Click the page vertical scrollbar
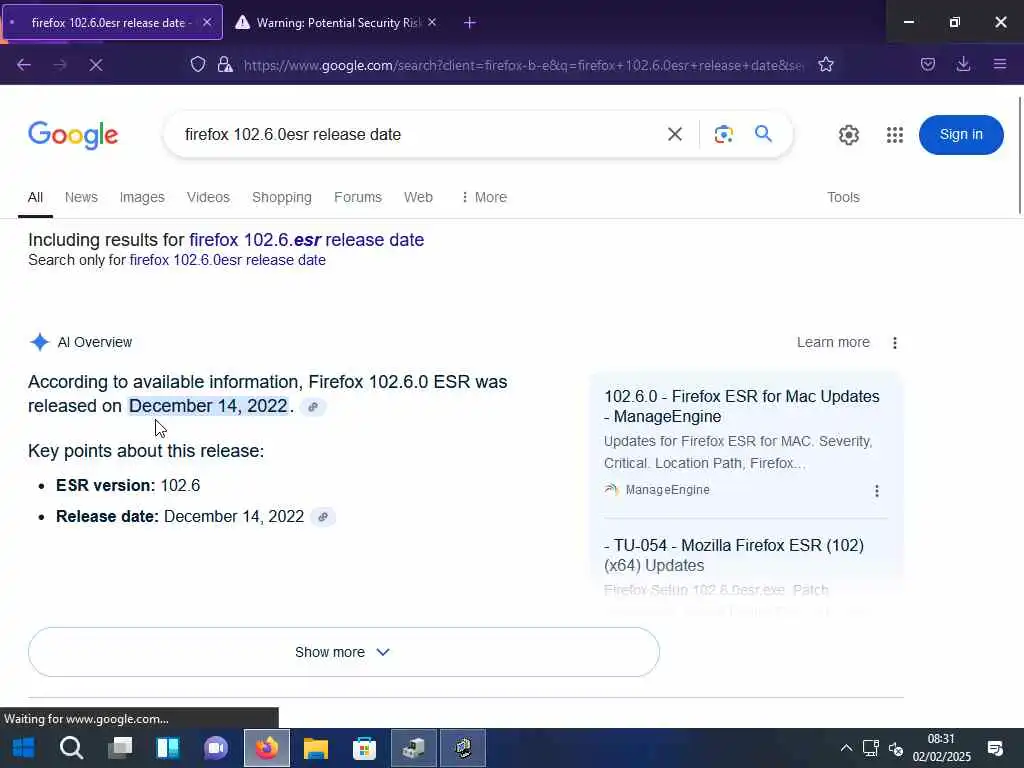 [x=1019, y=155]
